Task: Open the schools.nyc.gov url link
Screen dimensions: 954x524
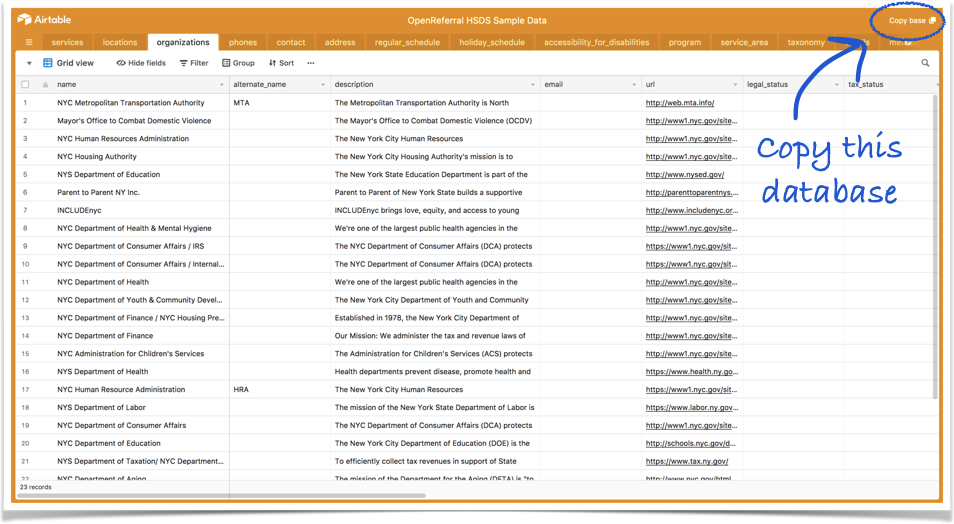Action: tap(691, 444)
